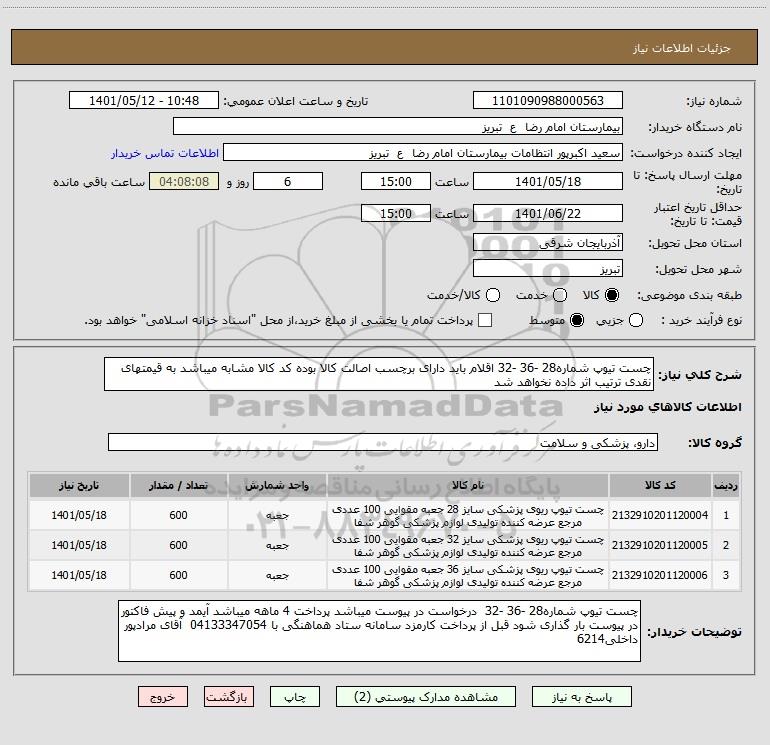
Task: Click requester field سعید اکبرپور
Action: 423,153
